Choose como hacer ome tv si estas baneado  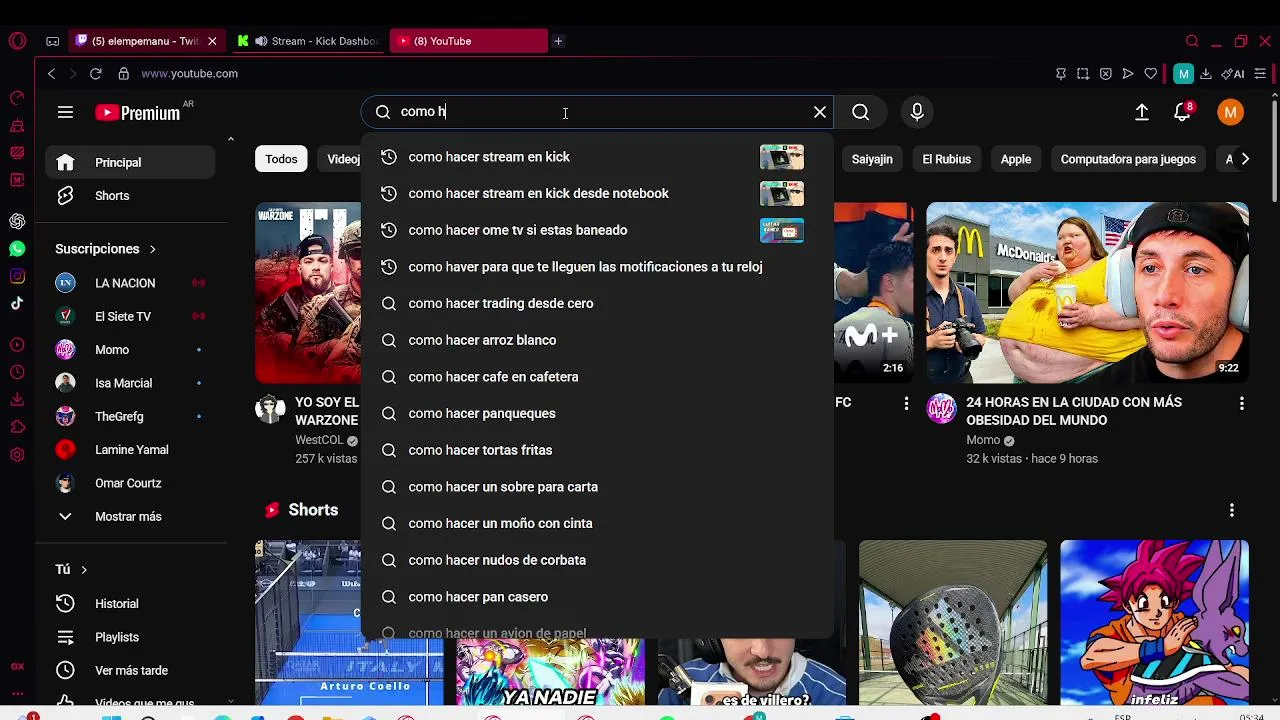pyautogui.click(x=596, y=230)
